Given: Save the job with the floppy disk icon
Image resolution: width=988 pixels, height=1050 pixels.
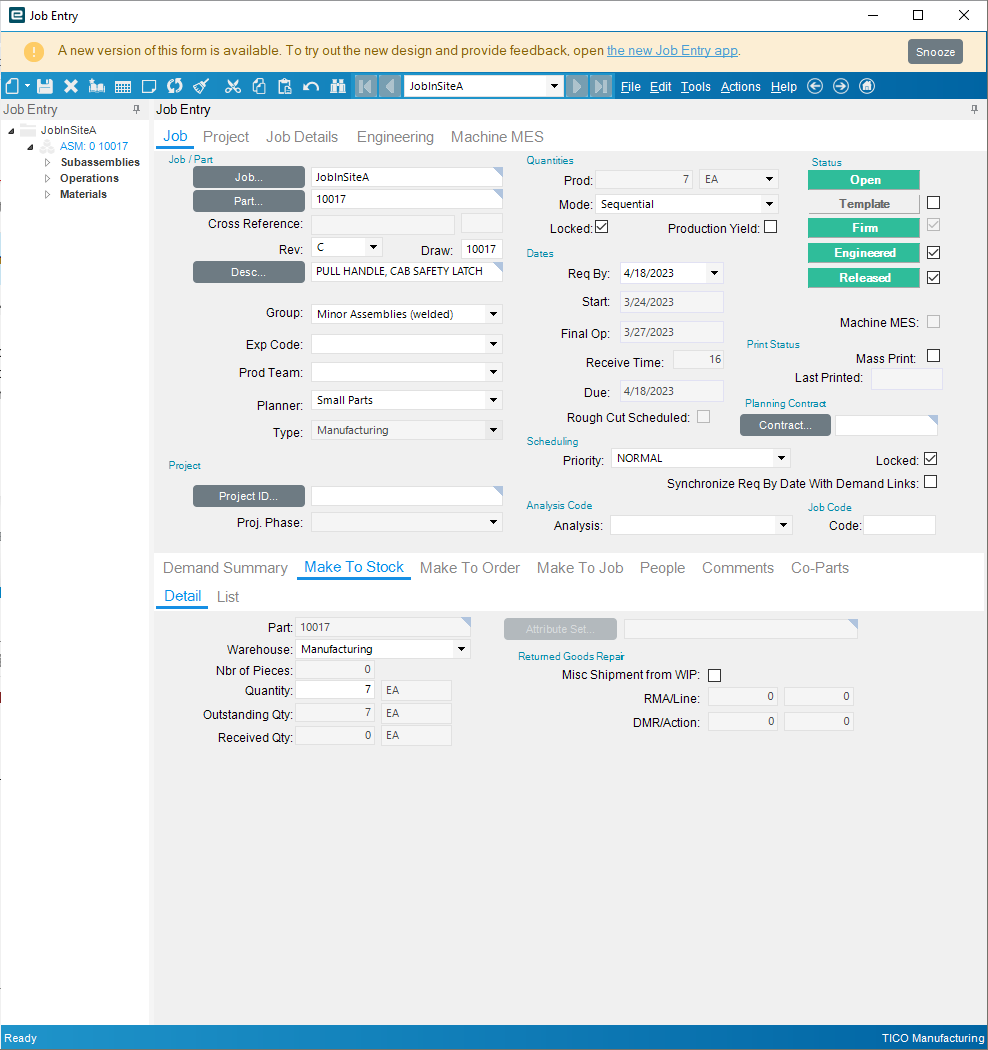Looking at the screenshot, I should (45, 86).
